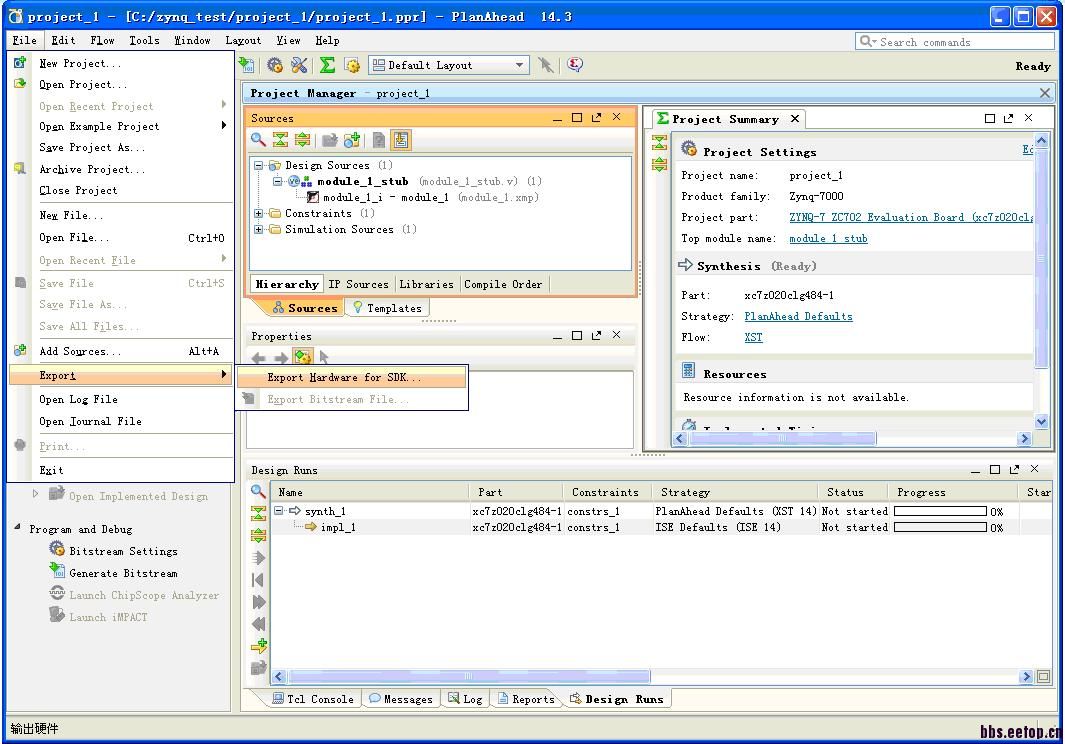1065x744 pixels.
Task: Click Add Sources icon in Sources toolbar
Action: point(352,140)
